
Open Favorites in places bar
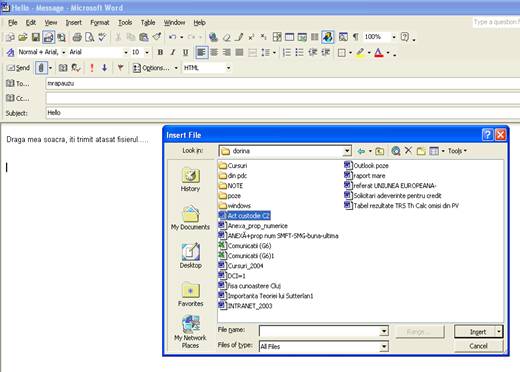(x=190, y=294)
